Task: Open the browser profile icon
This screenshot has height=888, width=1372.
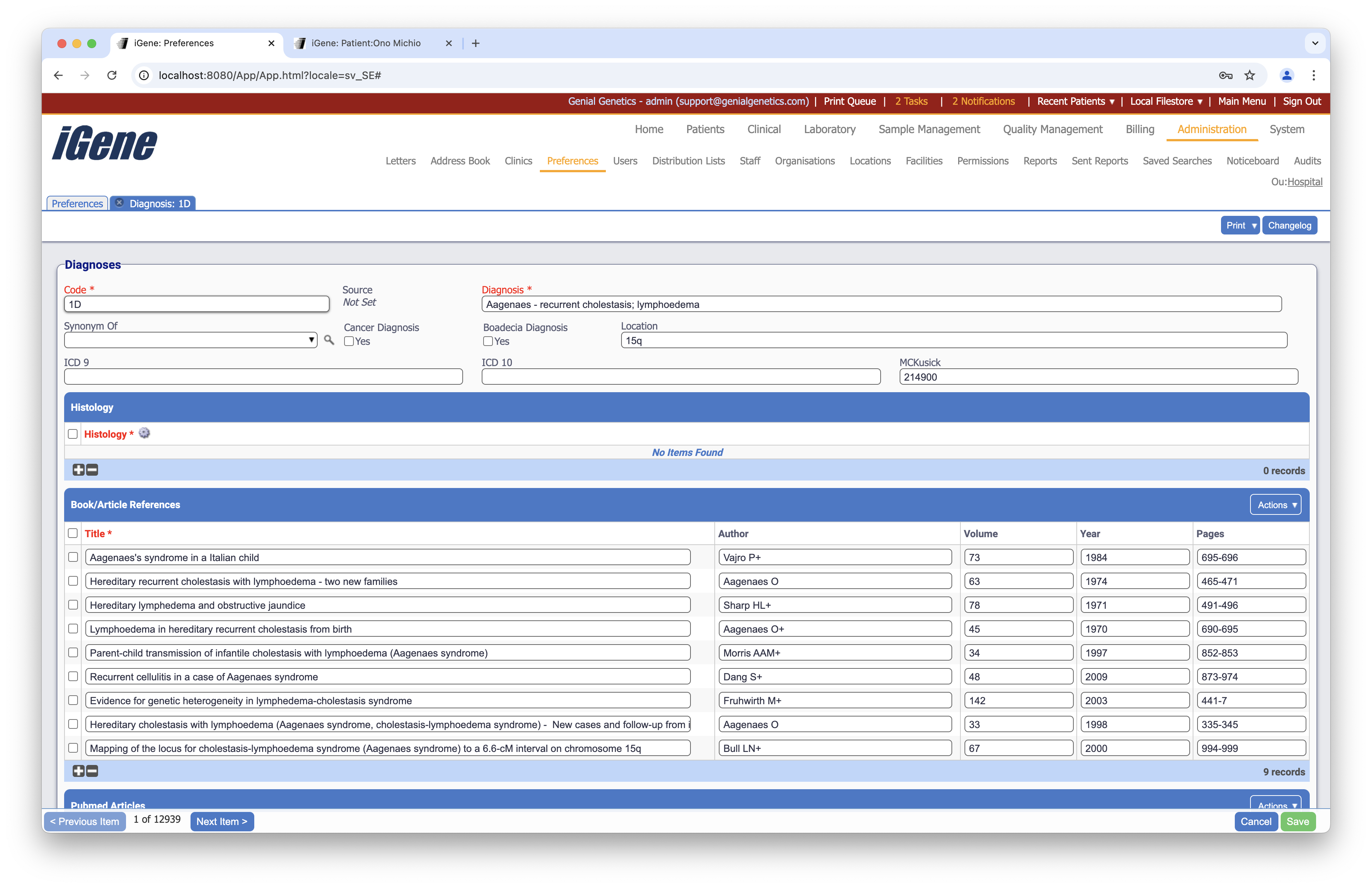Action: tap(1287, 75)
